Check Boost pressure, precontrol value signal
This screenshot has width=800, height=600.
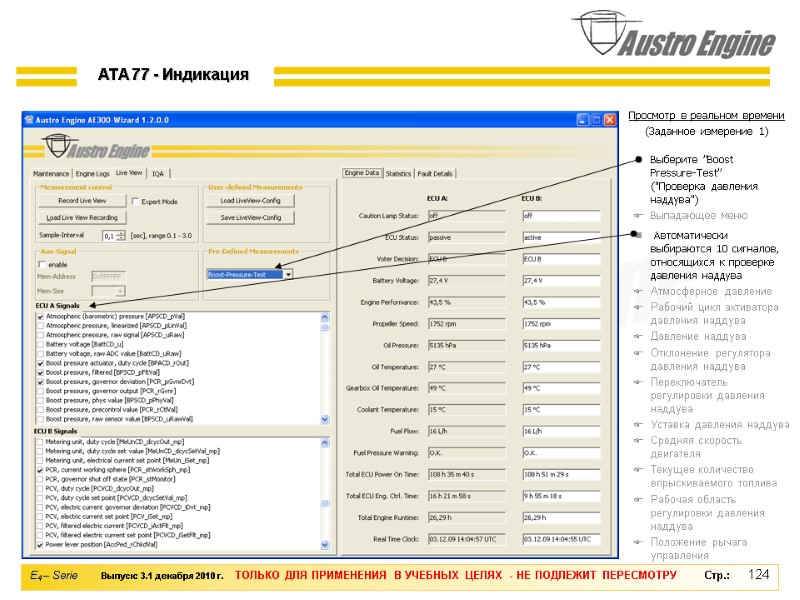[x=40, y=410]
